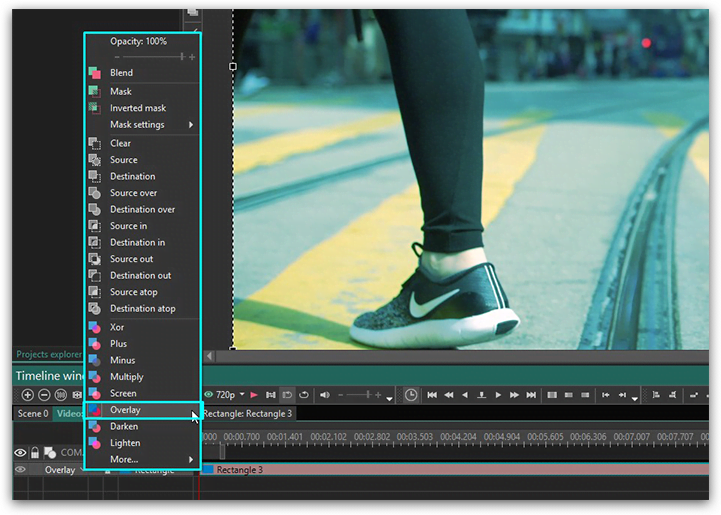The image size is (721, 515).
Task: Adjust the preview volume slider
Action: pyautogui.click(x=360, y=395)
